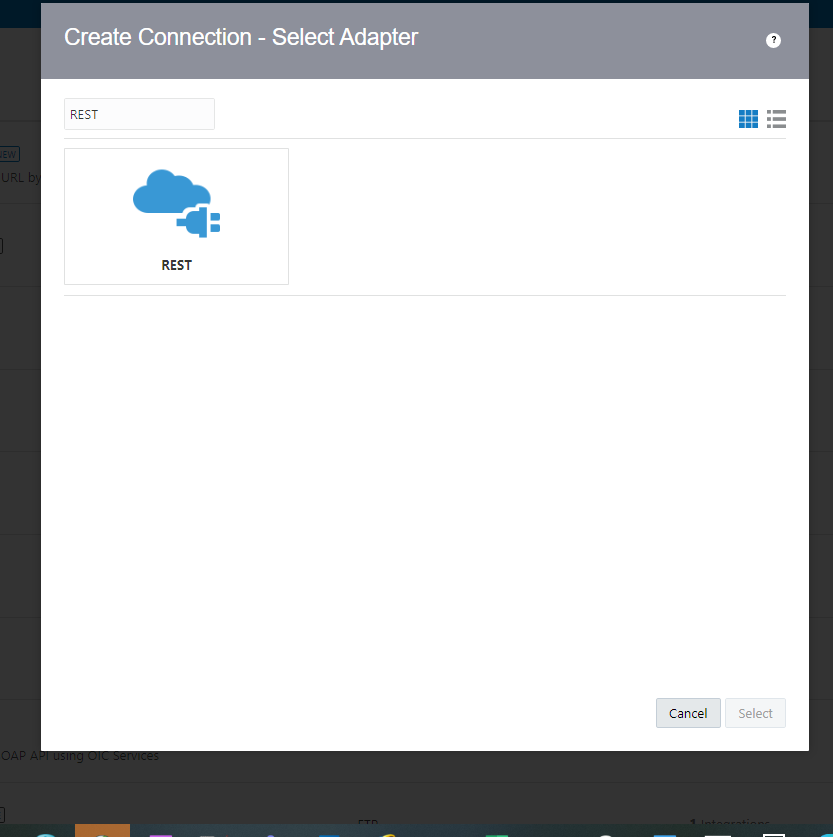Click the bold REST label under icon
This screenshot has width=833, height=837.
pyautogui.click(x=177, y=265)
